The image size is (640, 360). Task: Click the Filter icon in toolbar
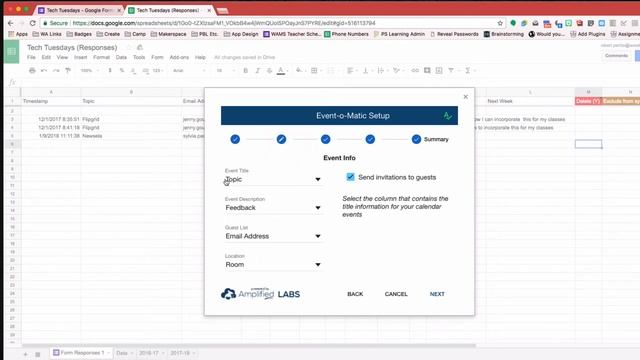click(x=451, y=71)
